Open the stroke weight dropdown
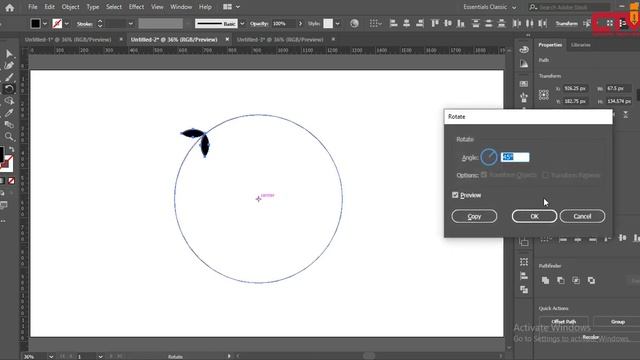 tap(131, 24)
